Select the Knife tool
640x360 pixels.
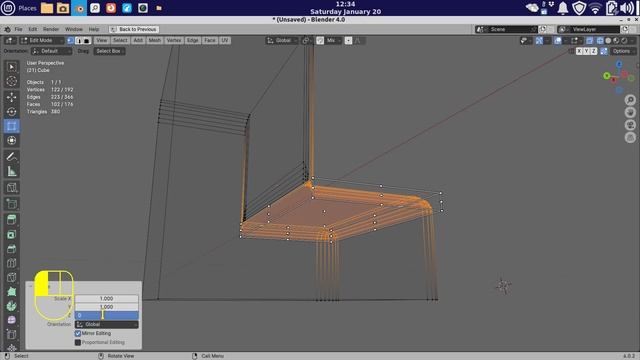click(11, 278)
